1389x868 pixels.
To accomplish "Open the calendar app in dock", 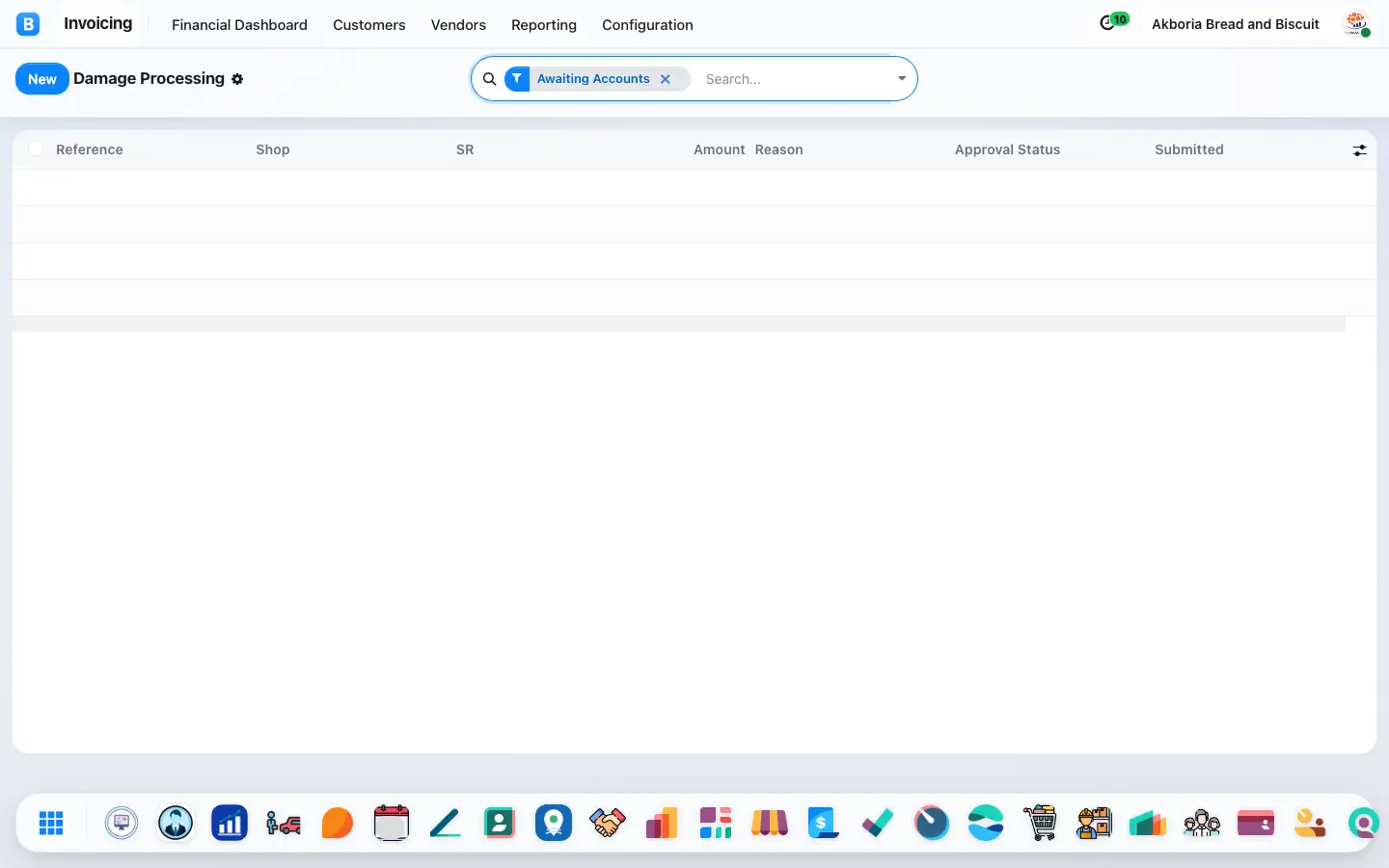I will click(392, 823).
